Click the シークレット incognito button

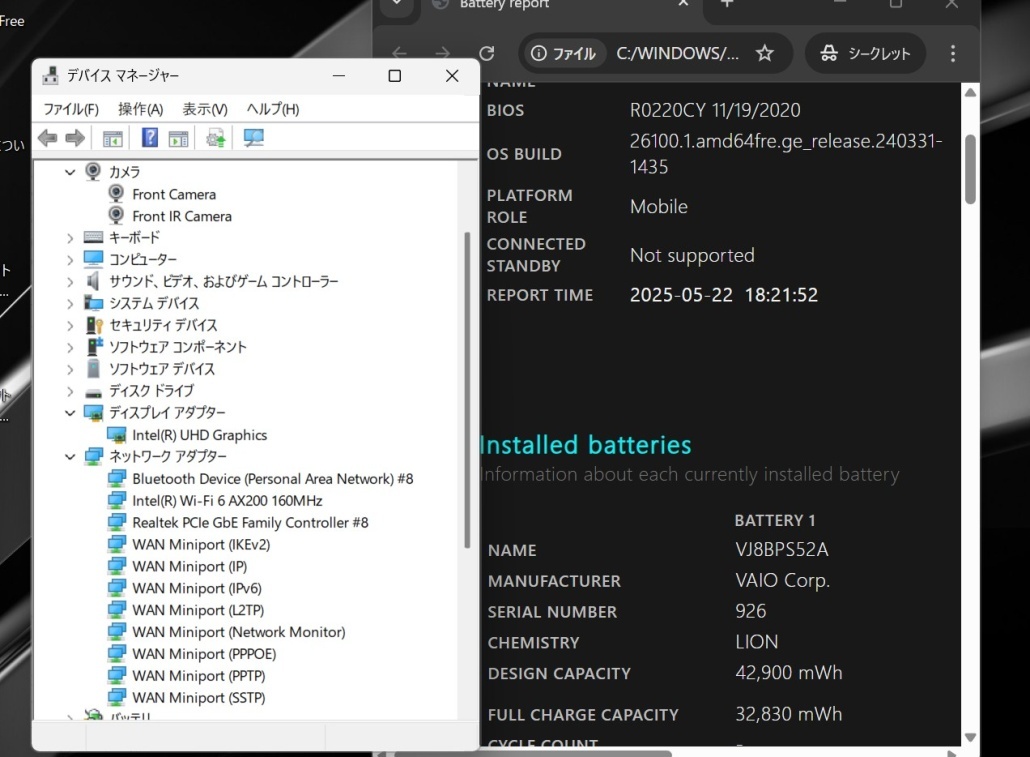[x=865, y=53]
